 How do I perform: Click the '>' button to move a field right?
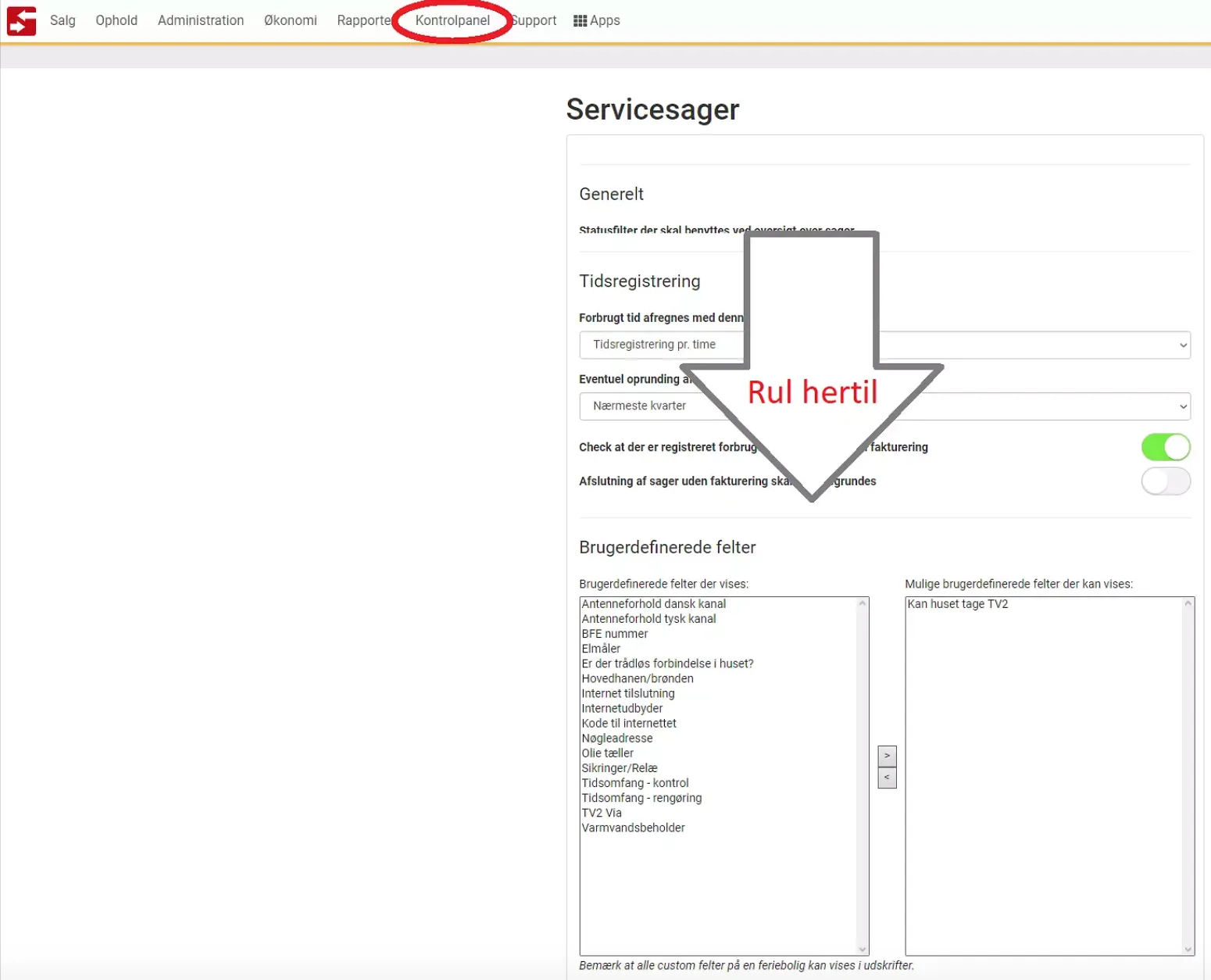click(887, 756)
